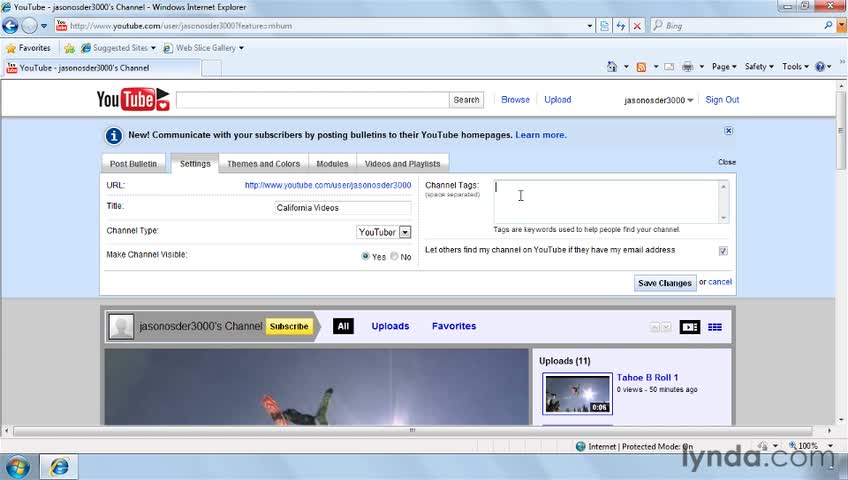This screenshot has height=480, width=848.
Task: Open the channel URL link
Action: 328,185
